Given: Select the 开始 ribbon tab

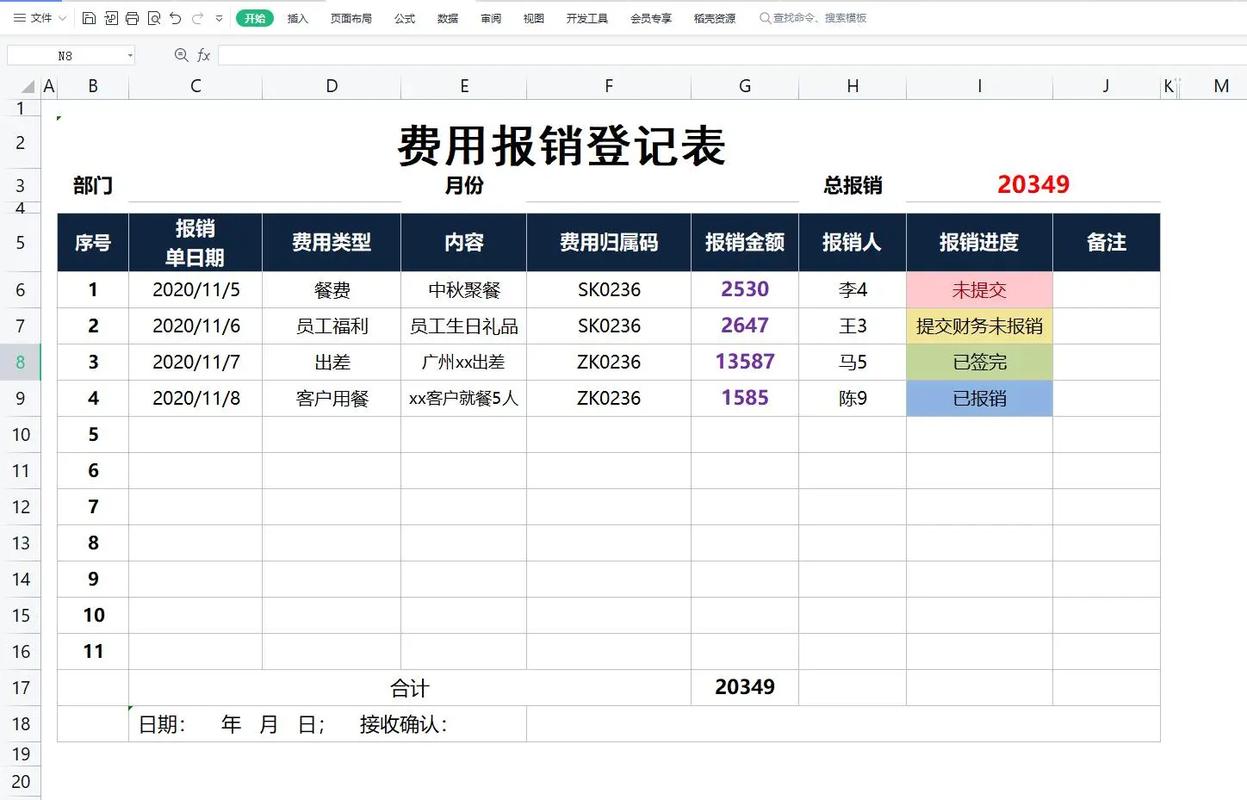Looking at the screenshot, I should [255, 18].
